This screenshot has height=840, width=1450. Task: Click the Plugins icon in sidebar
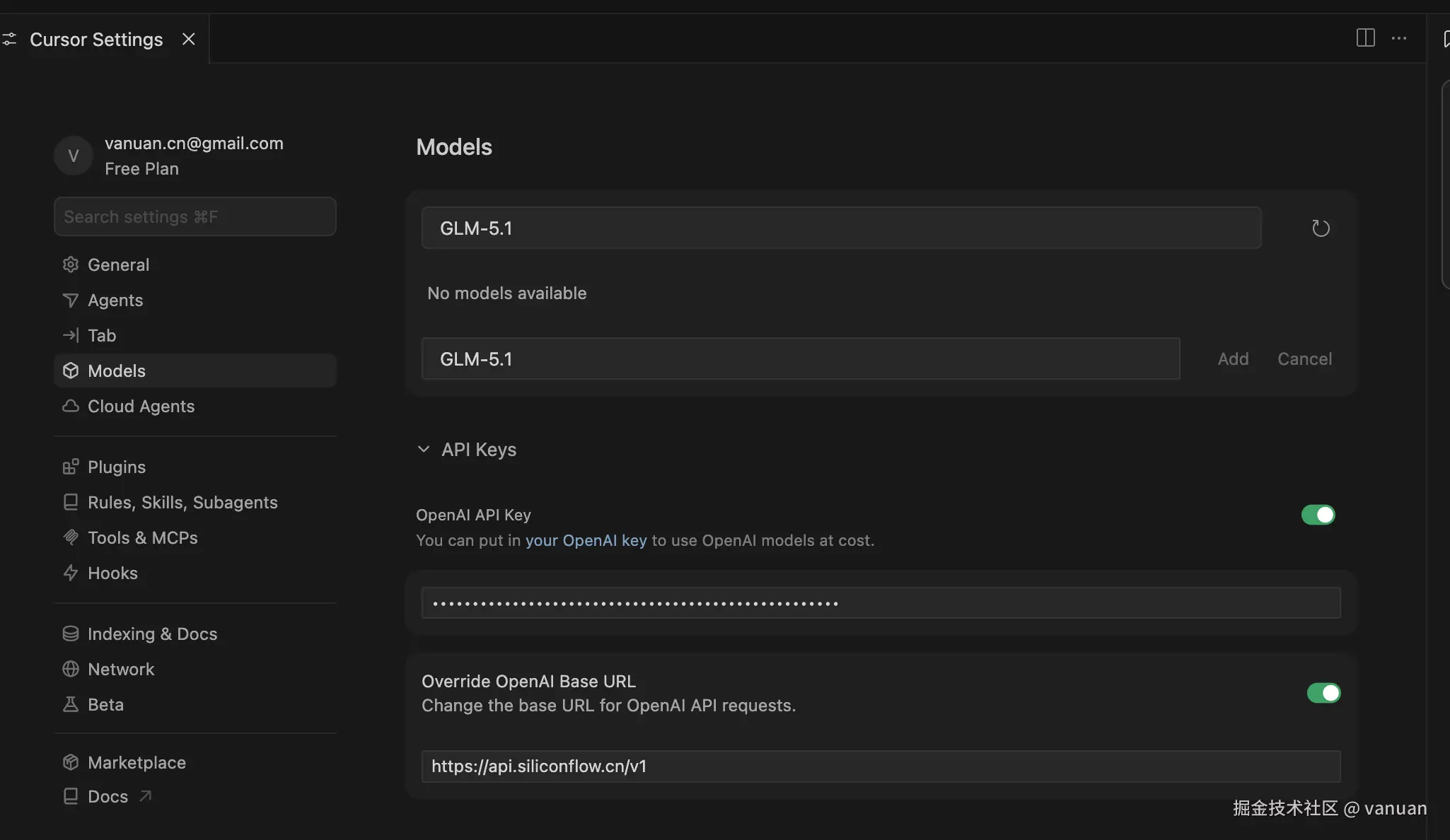[71, 467]
